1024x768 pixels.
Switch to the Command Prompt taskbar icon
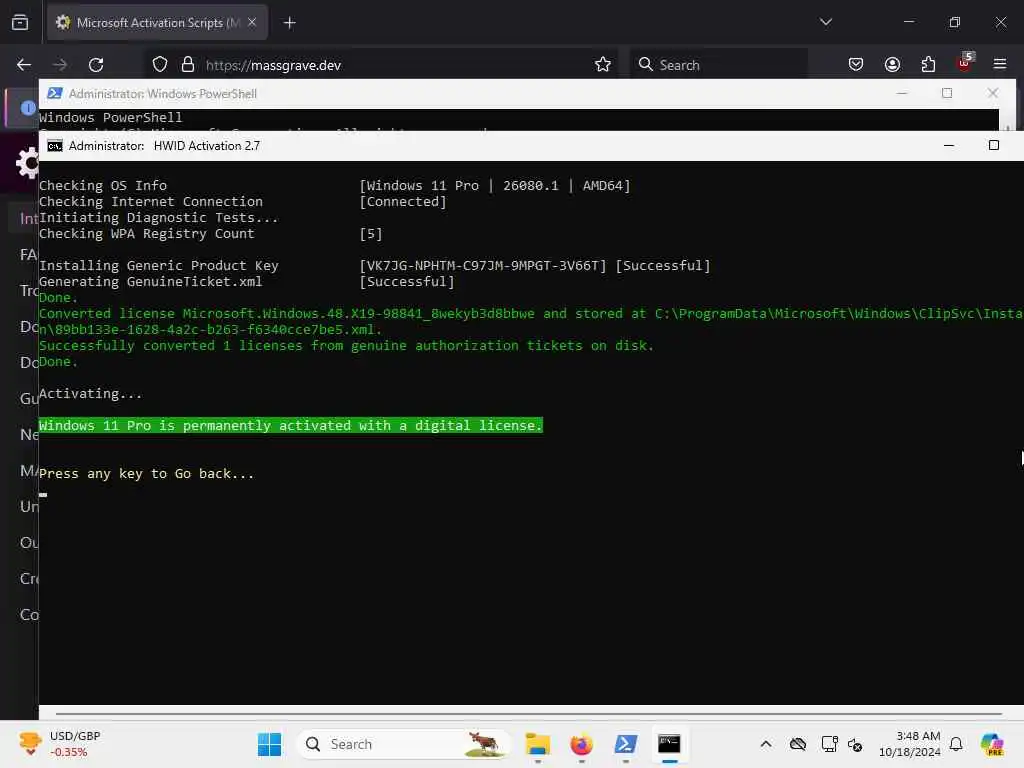pos(669,744)
